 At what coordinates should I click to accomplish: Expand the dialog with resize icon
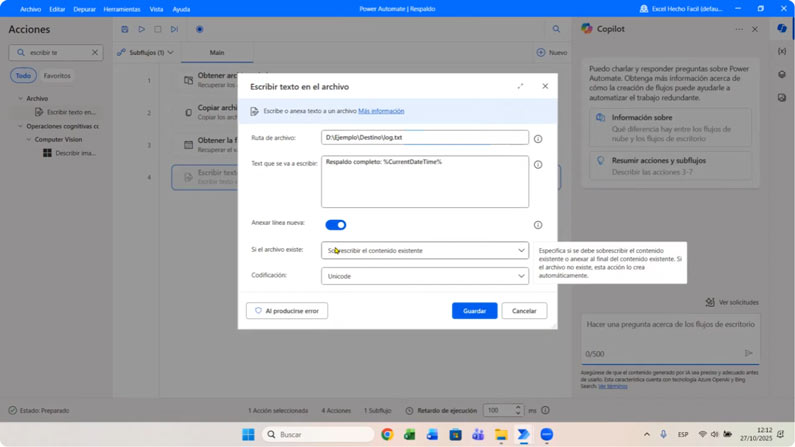520,86
